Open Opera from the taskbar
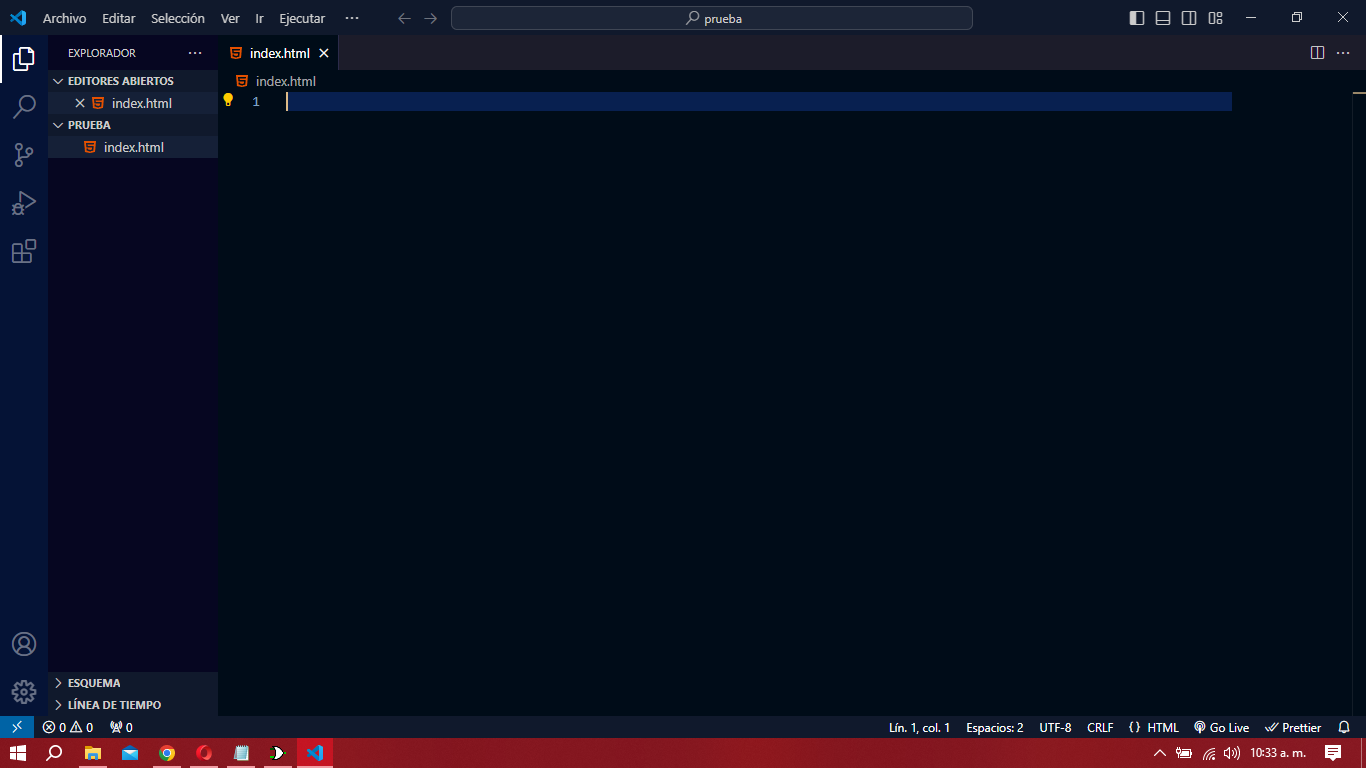 (x=204, y=753)
